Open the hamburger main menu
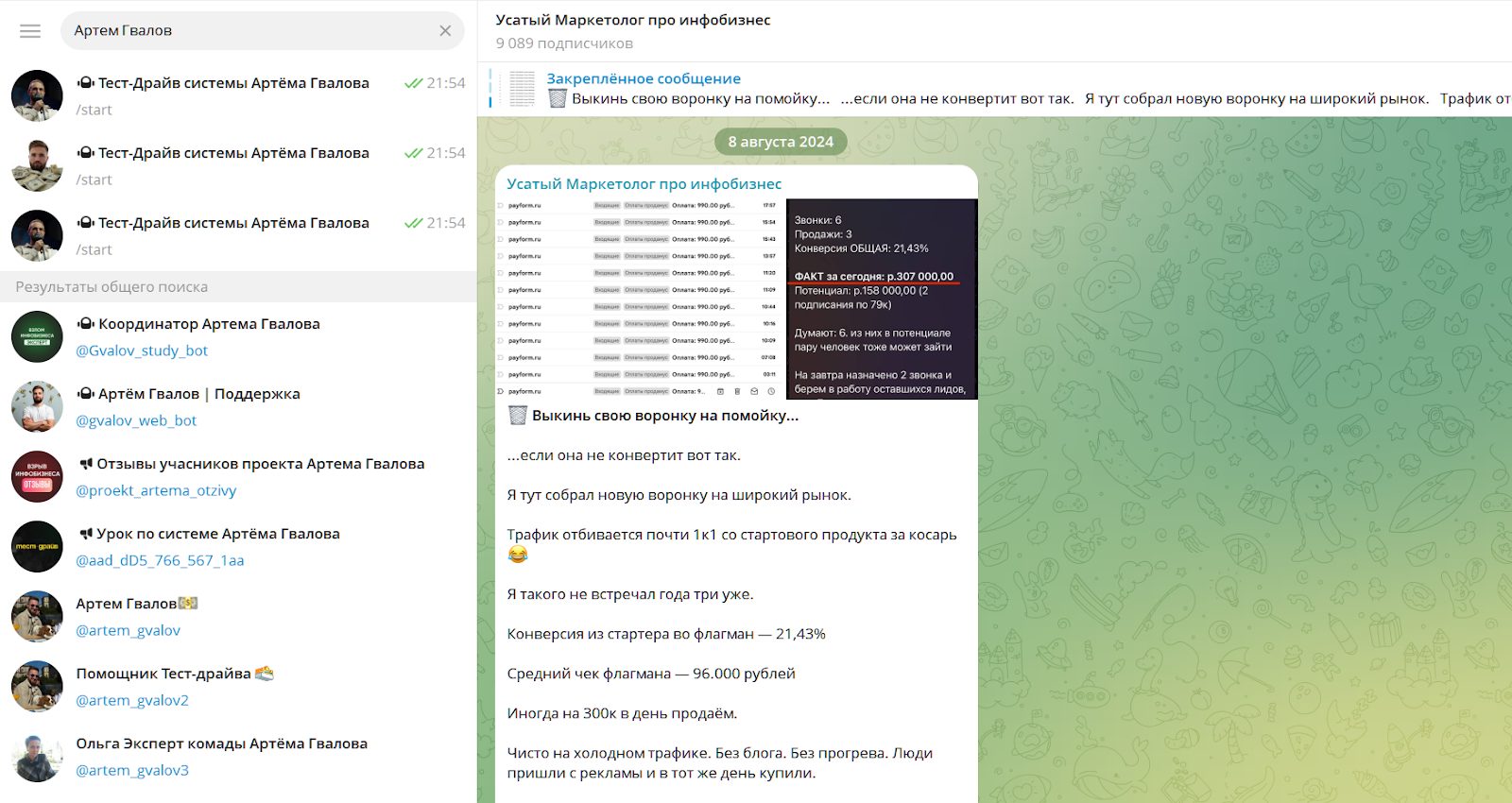 click(30, 31)
